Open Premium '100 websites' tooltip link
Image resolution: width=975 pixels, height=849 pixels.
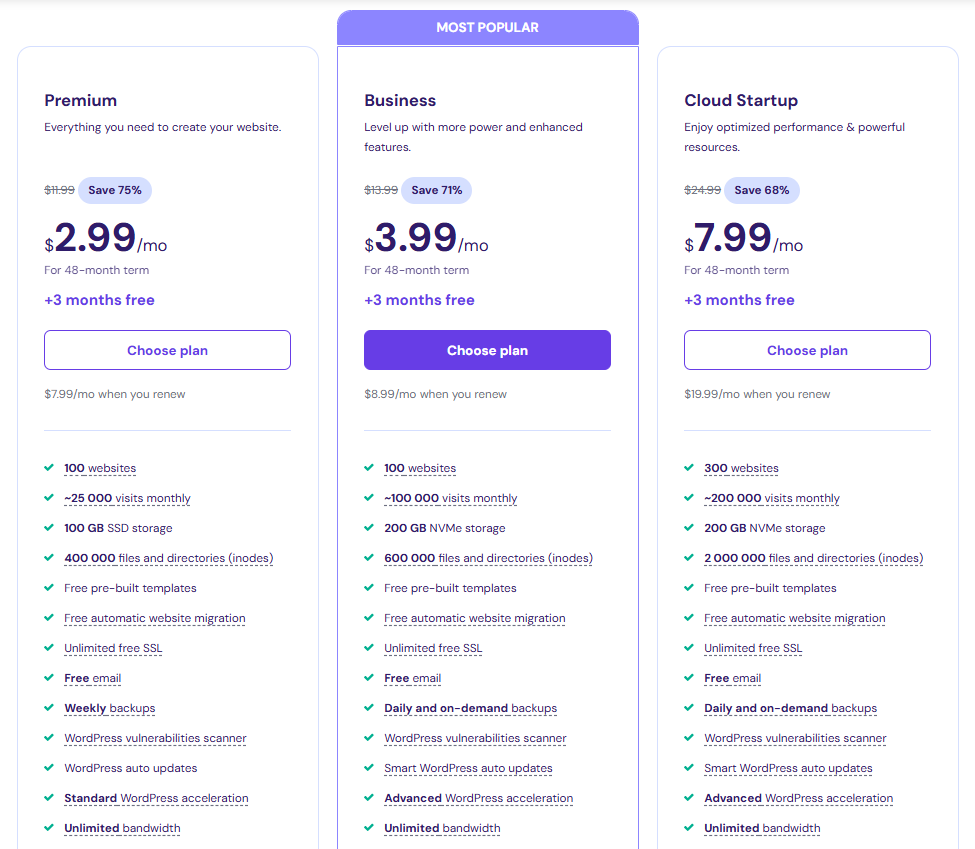tap(100, 468)
